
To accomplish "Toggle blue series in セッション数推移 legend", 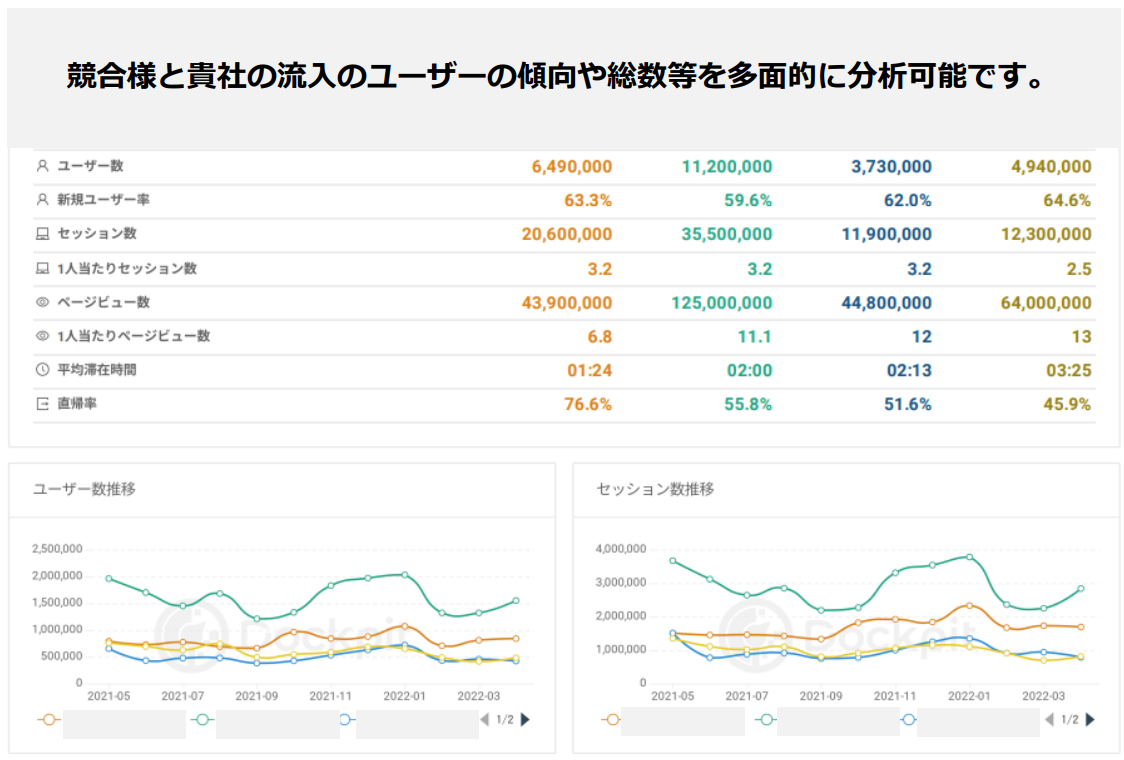I will 908,719.
